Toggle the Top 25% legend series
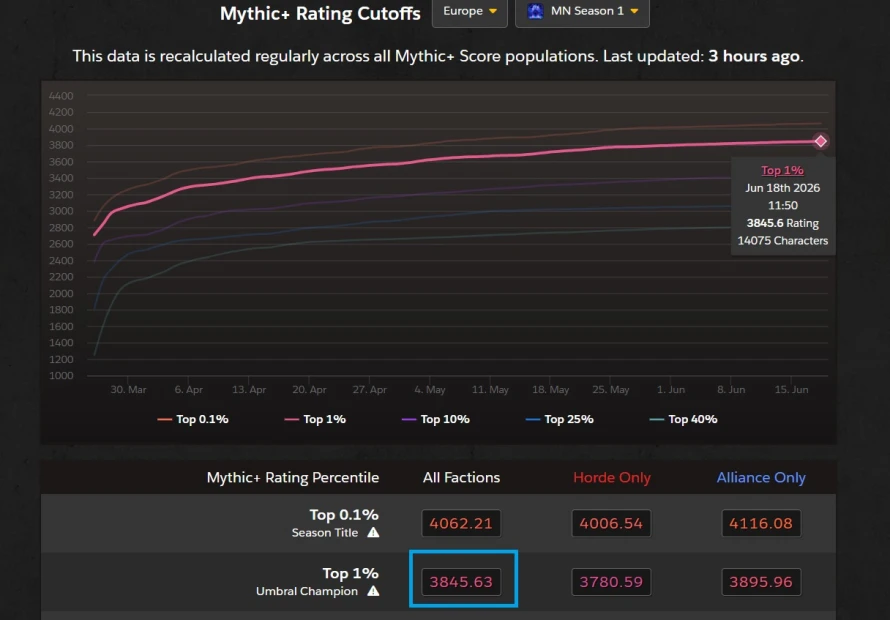Screen dimensions: 890x620 coord(560,419)
